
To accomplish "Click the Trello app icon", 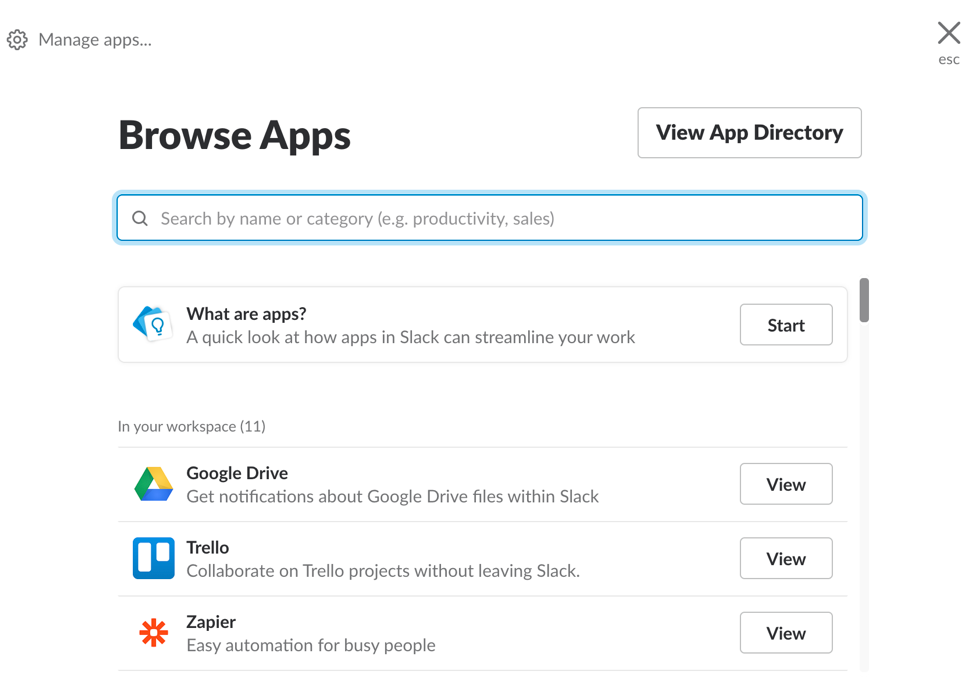I will pos(153,559).
